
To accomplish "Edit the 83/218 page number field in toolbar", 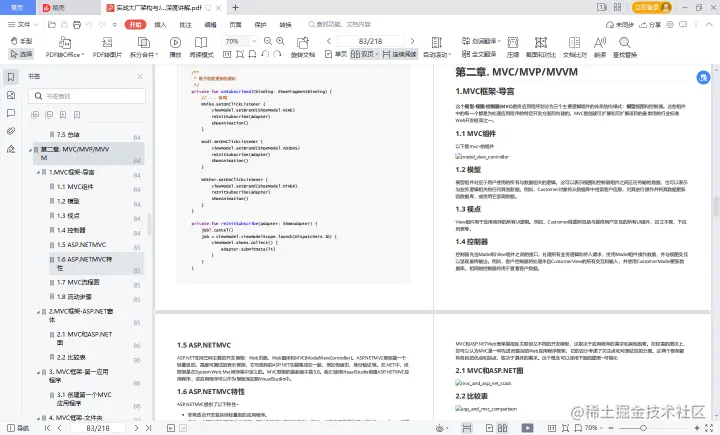I will click(371, 41).
